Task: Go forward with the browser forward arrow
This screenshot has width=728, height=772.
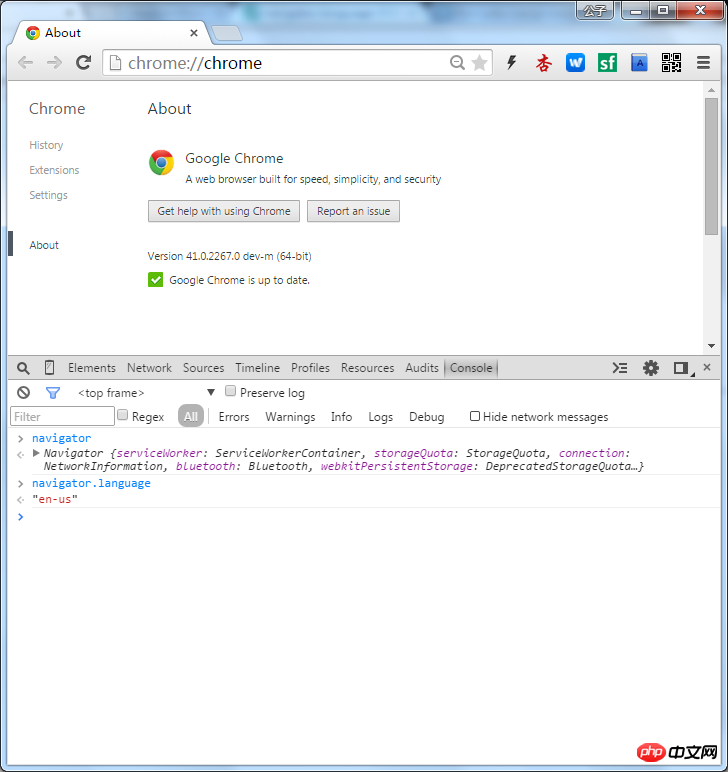Action: [x=54, y=63]
